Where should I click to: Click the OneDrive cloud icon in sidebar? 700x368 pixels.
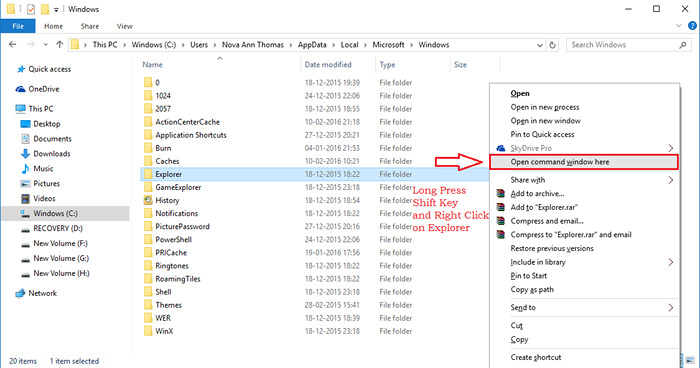tap(21, 89)
